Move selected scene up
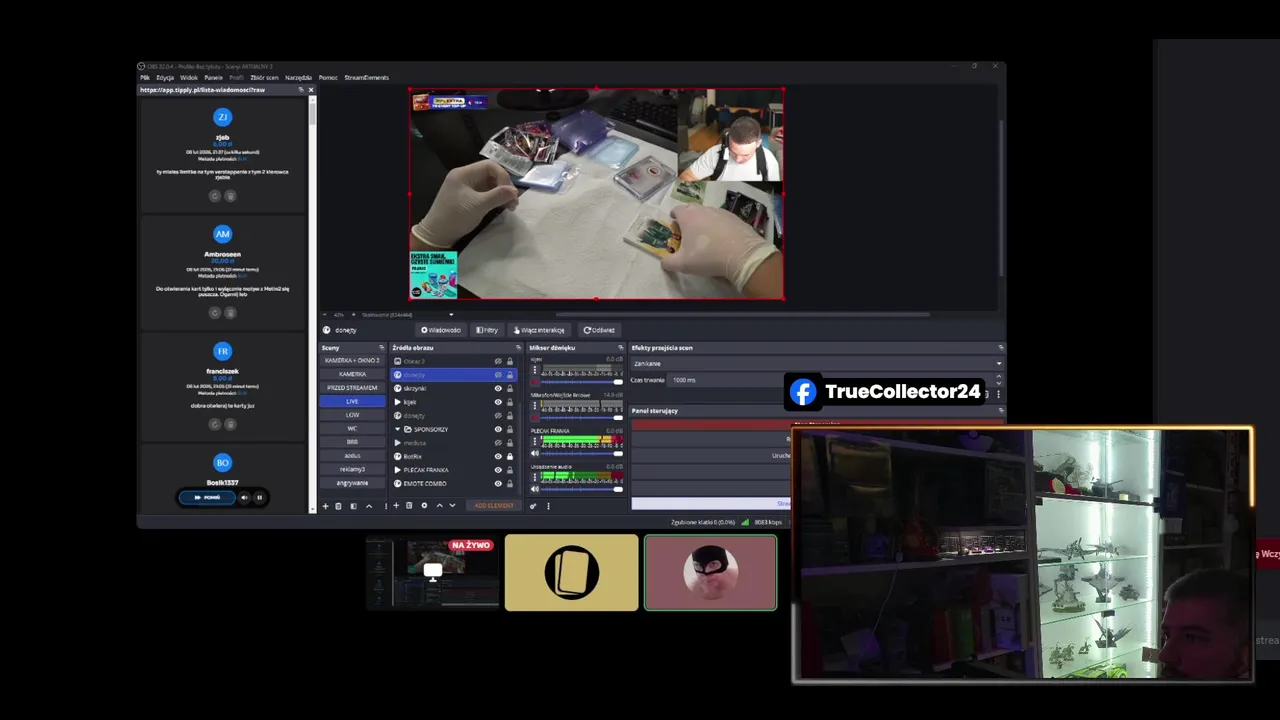The height and width of the screenshot is (720, 1280). pyautogui.click(x=368, y=506)
